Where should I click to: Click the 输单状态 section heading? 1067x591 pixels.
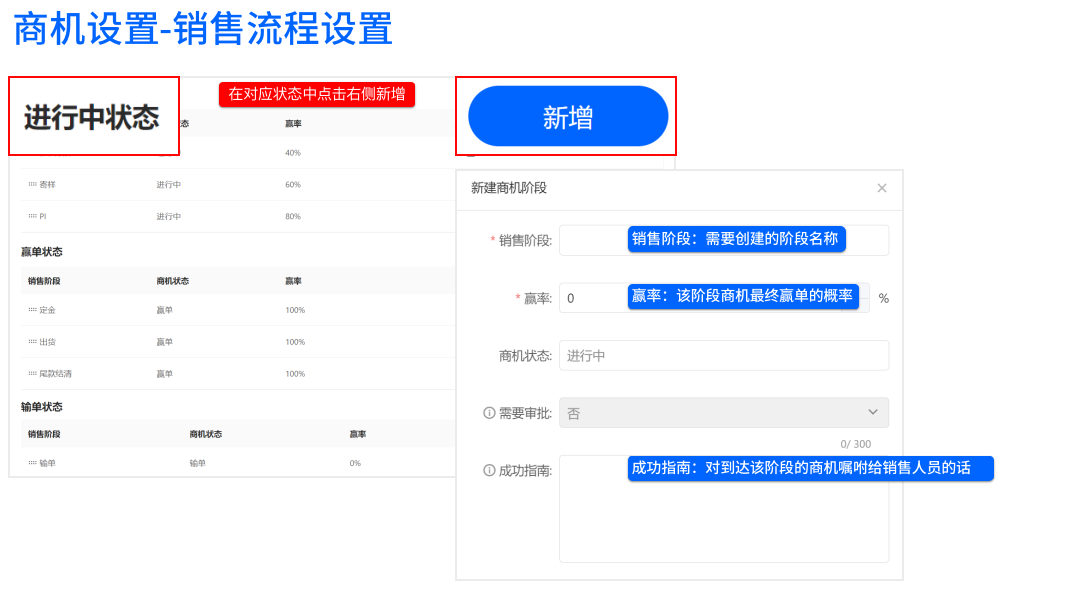pyautogui.click(x=42, y=407)
